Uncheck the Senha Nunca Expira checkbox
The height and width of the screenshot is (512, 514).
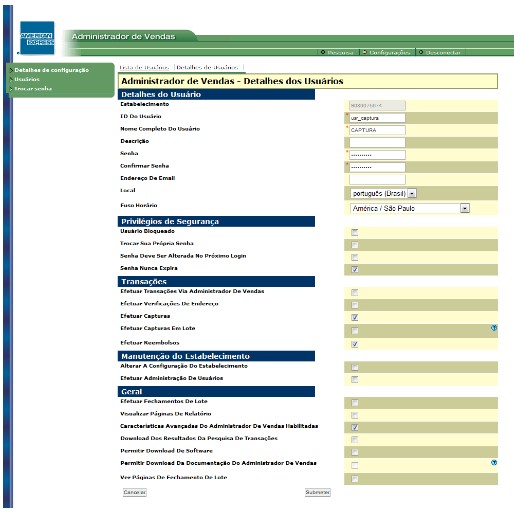(355, 269)
